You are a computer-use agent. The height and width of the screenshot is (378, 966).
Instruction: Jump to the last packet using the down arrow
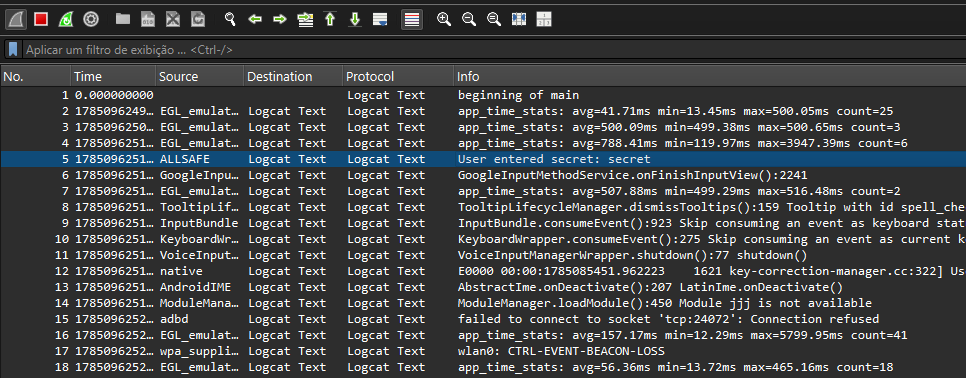click(355, 20)
